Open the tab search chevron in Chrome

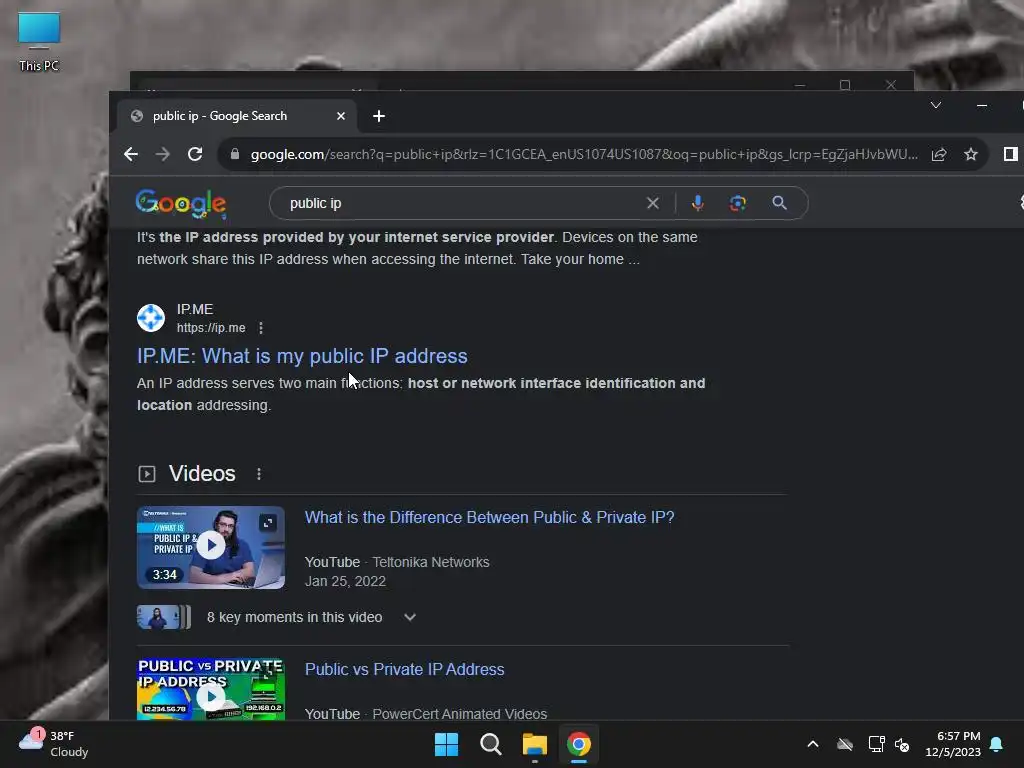click(936, 105)
